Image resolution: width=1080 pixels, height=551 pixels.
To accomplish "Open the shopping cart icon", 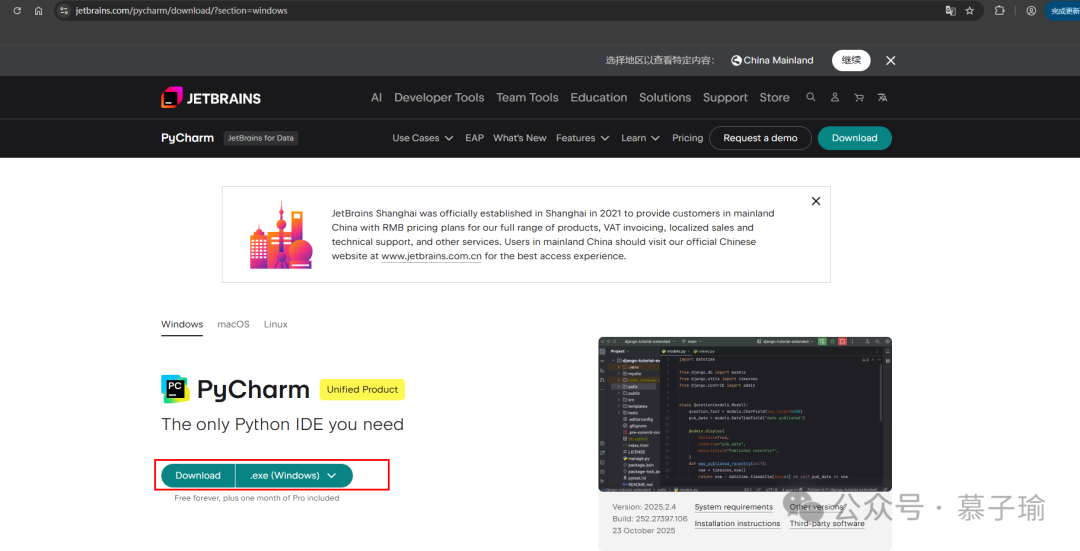I will pos(859,97).
